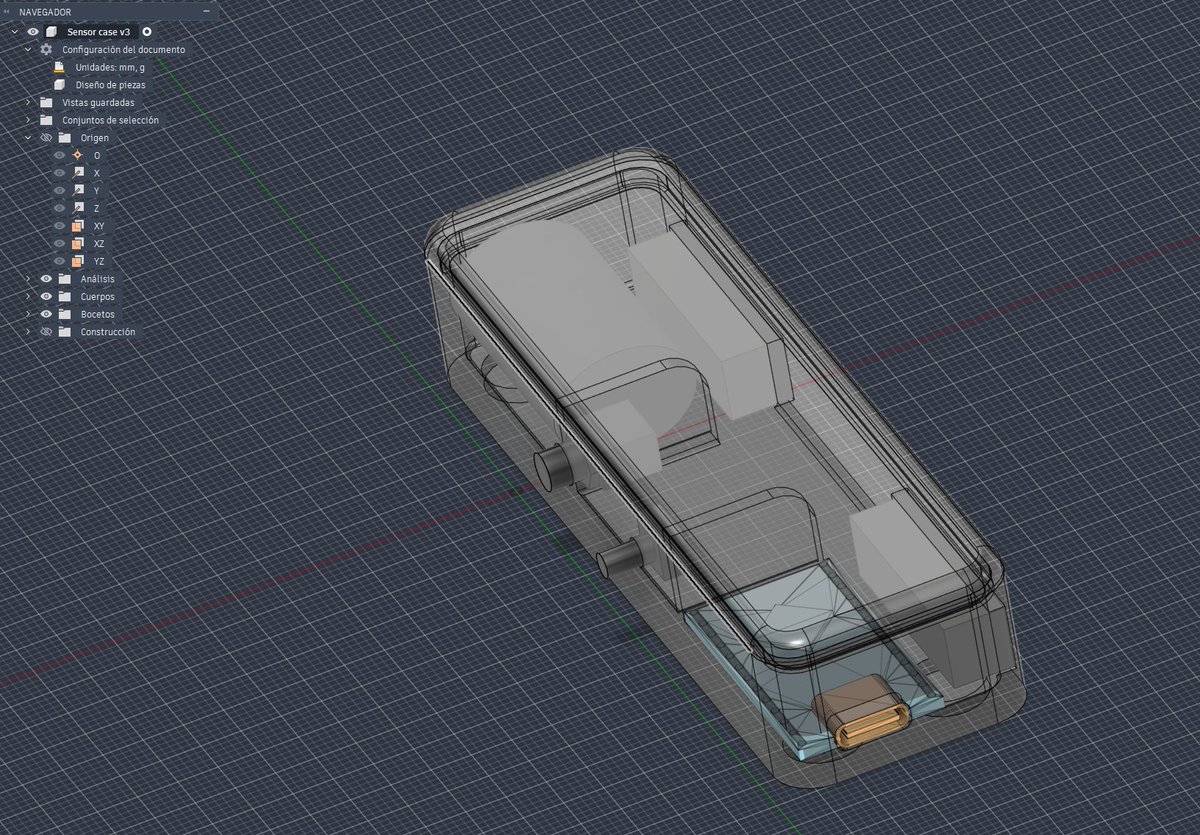
Task: Hide the Cuerpos folder via eye icon
Action: coord(46,297)
